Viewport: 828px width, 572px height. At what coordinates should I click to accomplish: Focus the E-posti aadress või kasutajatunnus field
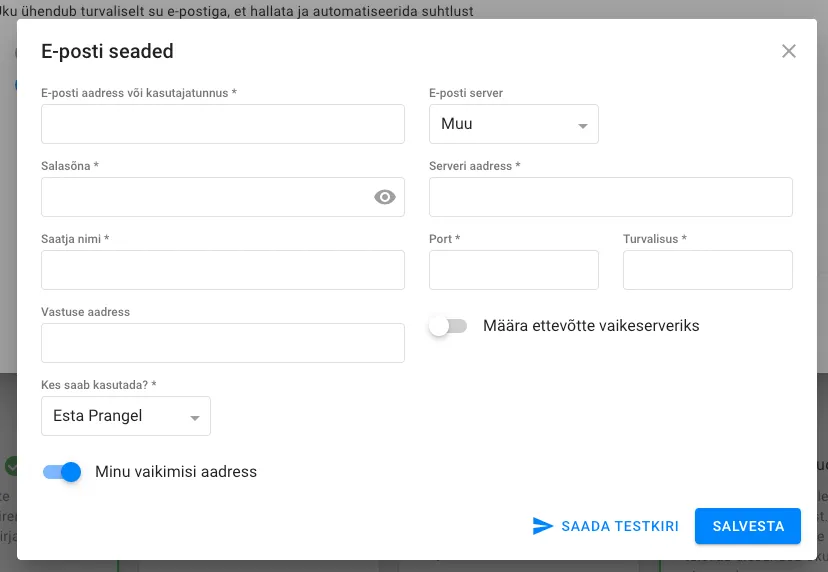pyautogui.click(x=222, y=124)
